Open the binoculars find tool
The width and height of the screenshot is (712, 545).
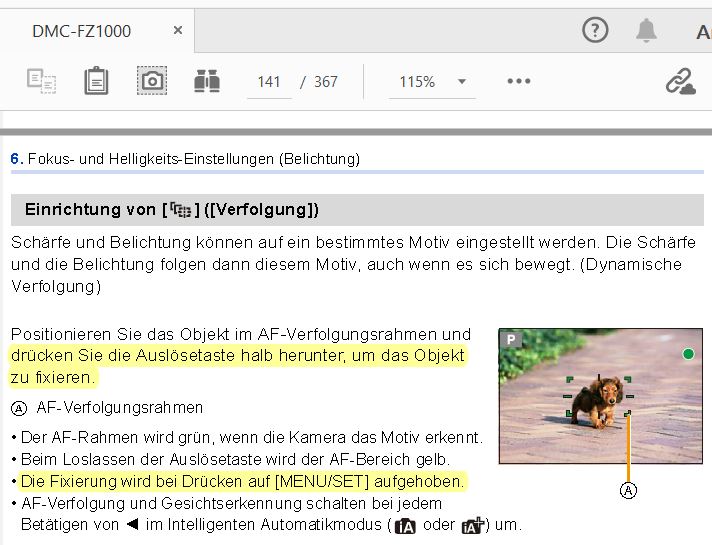pyautogui.click(x=207, y=81)
